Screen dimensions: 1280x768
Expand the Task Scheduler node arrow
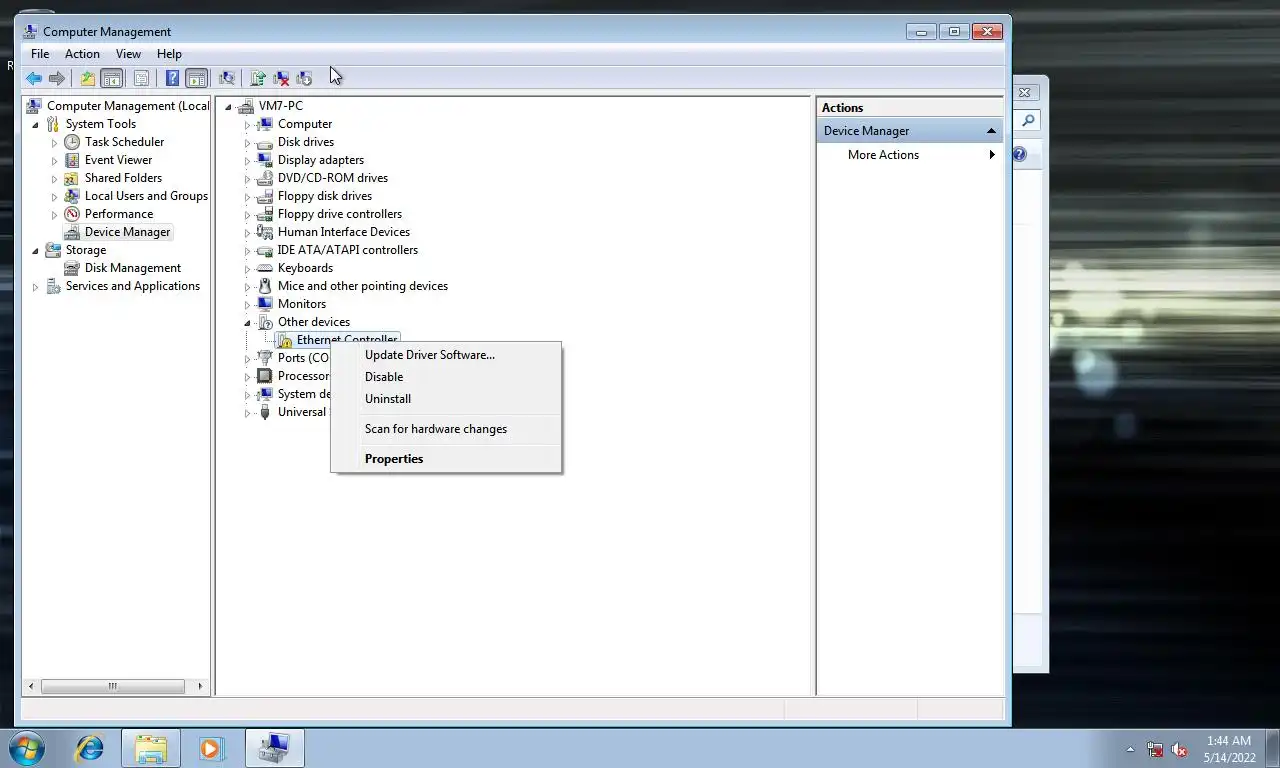coord(55,142)
